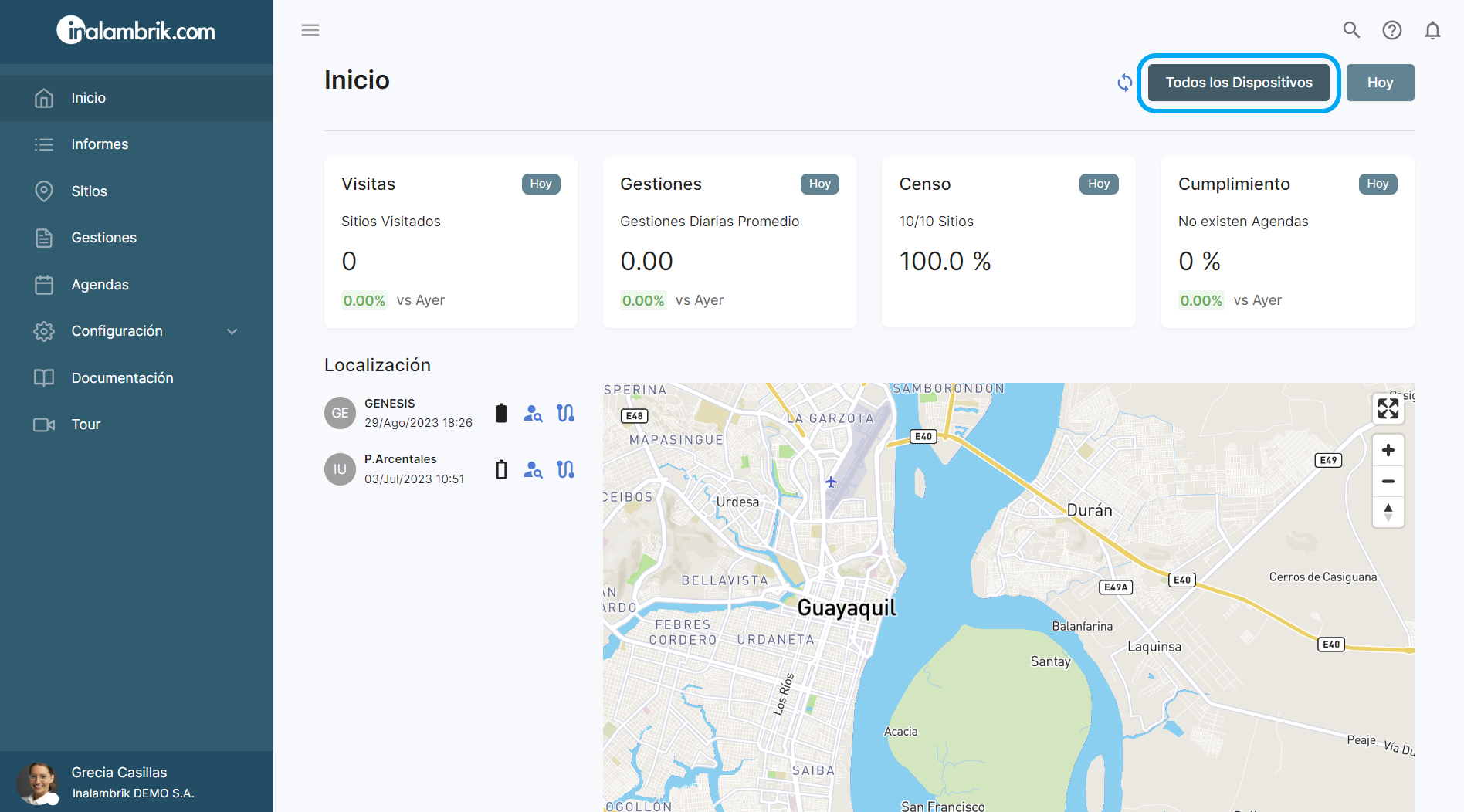Click the Agendas calendar icon
This screenshot has width=1464, height=812.
(x=44, y=285)
